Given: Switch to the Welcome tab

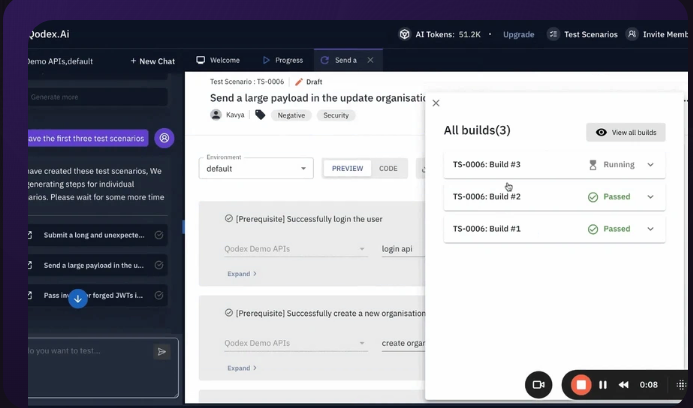Looking at the screenshot, I should (x=217, y=61).
